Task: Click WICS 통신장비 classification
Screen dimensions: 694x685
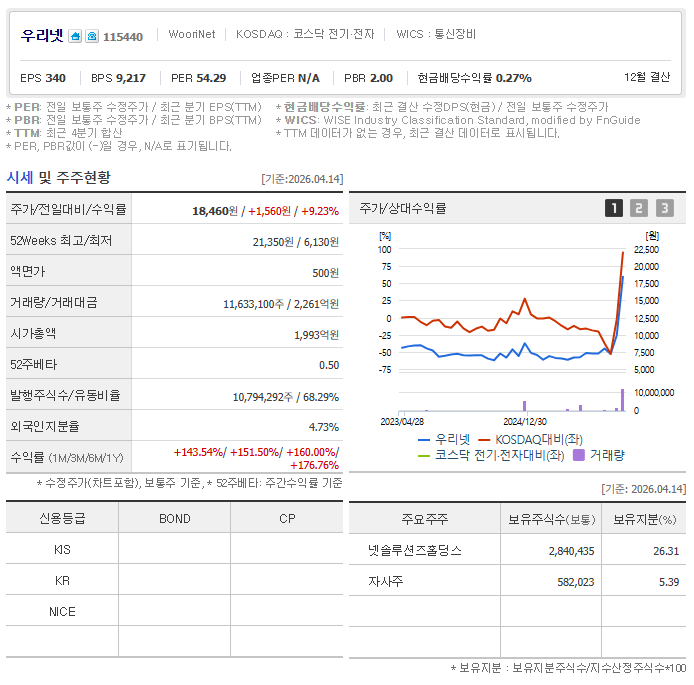Action: point(436,34)
